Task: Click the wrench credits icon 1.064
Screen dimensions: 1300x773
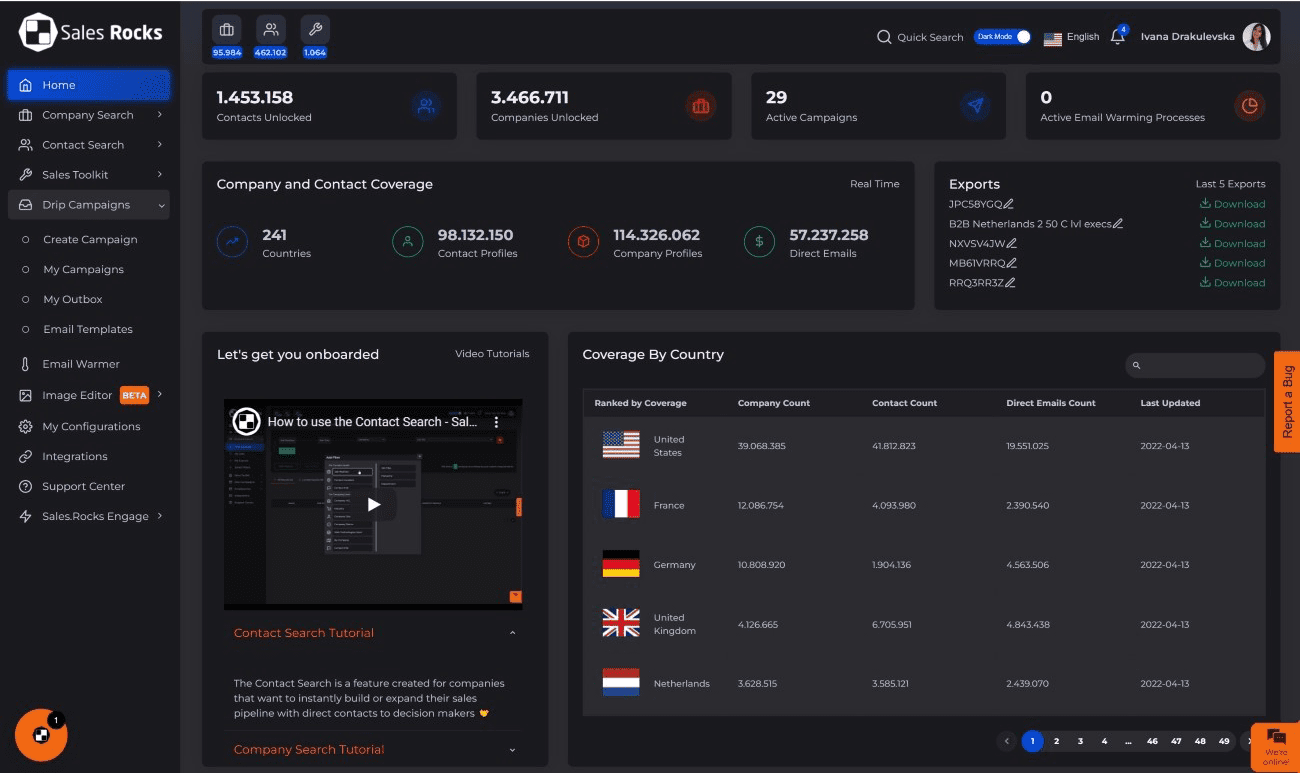Action: [315, 30]
